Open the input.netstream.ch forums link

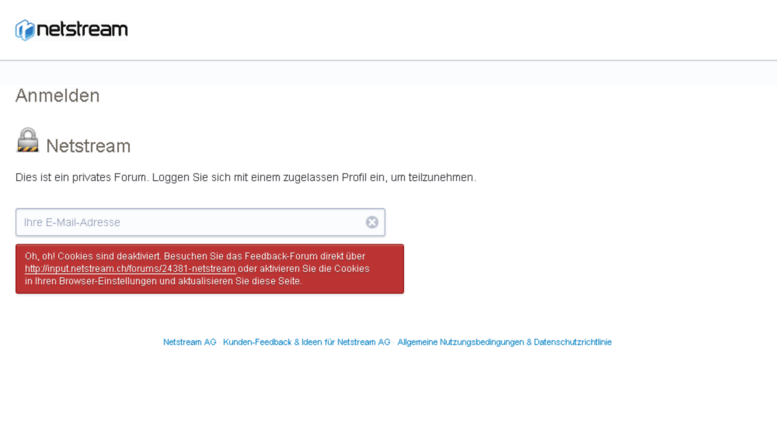pyautogui.click(x=130, y=268)
